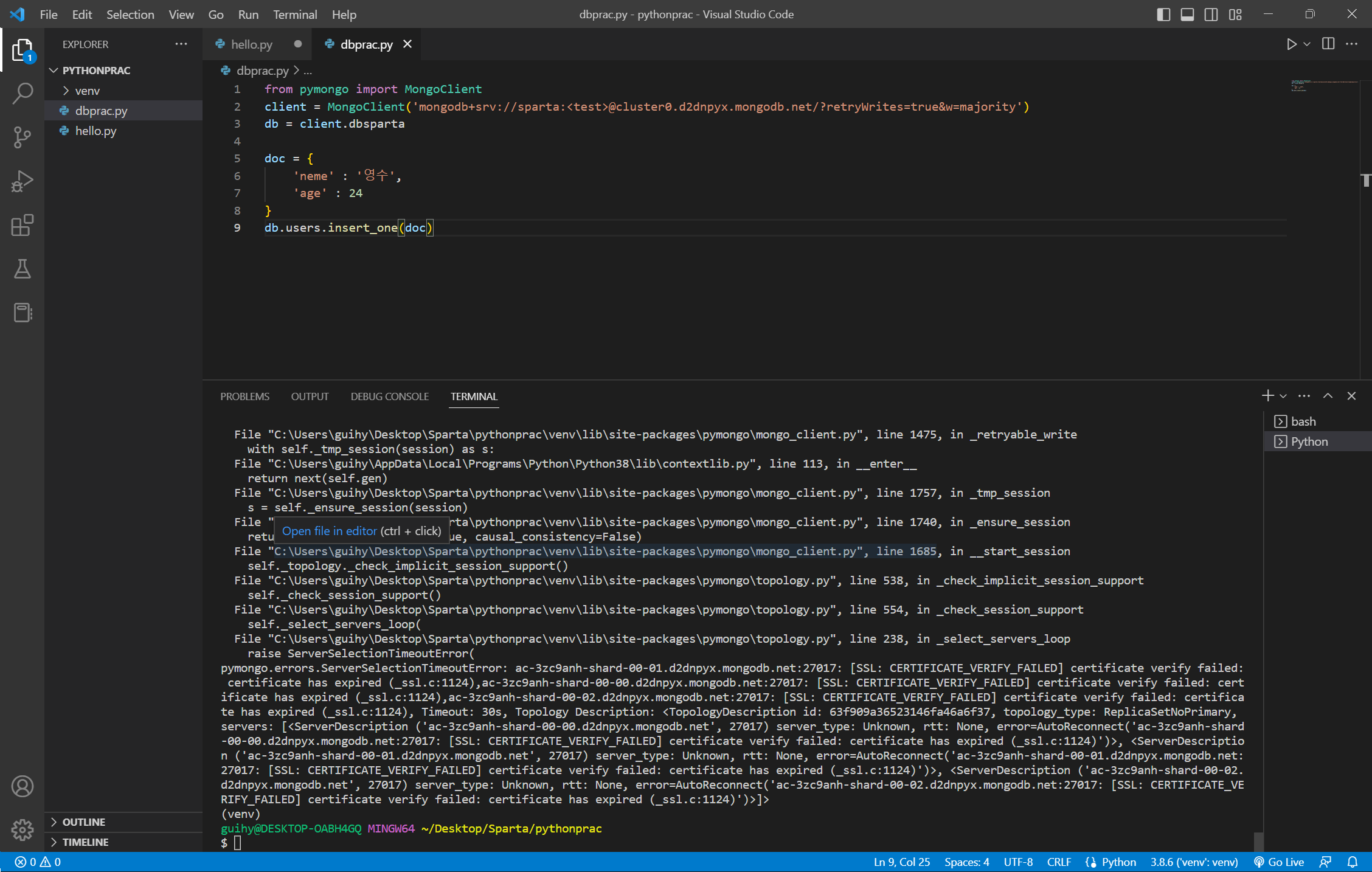1372x872 pixels.
Task: Open the Source Control view icon
Action: coord(23,137)
